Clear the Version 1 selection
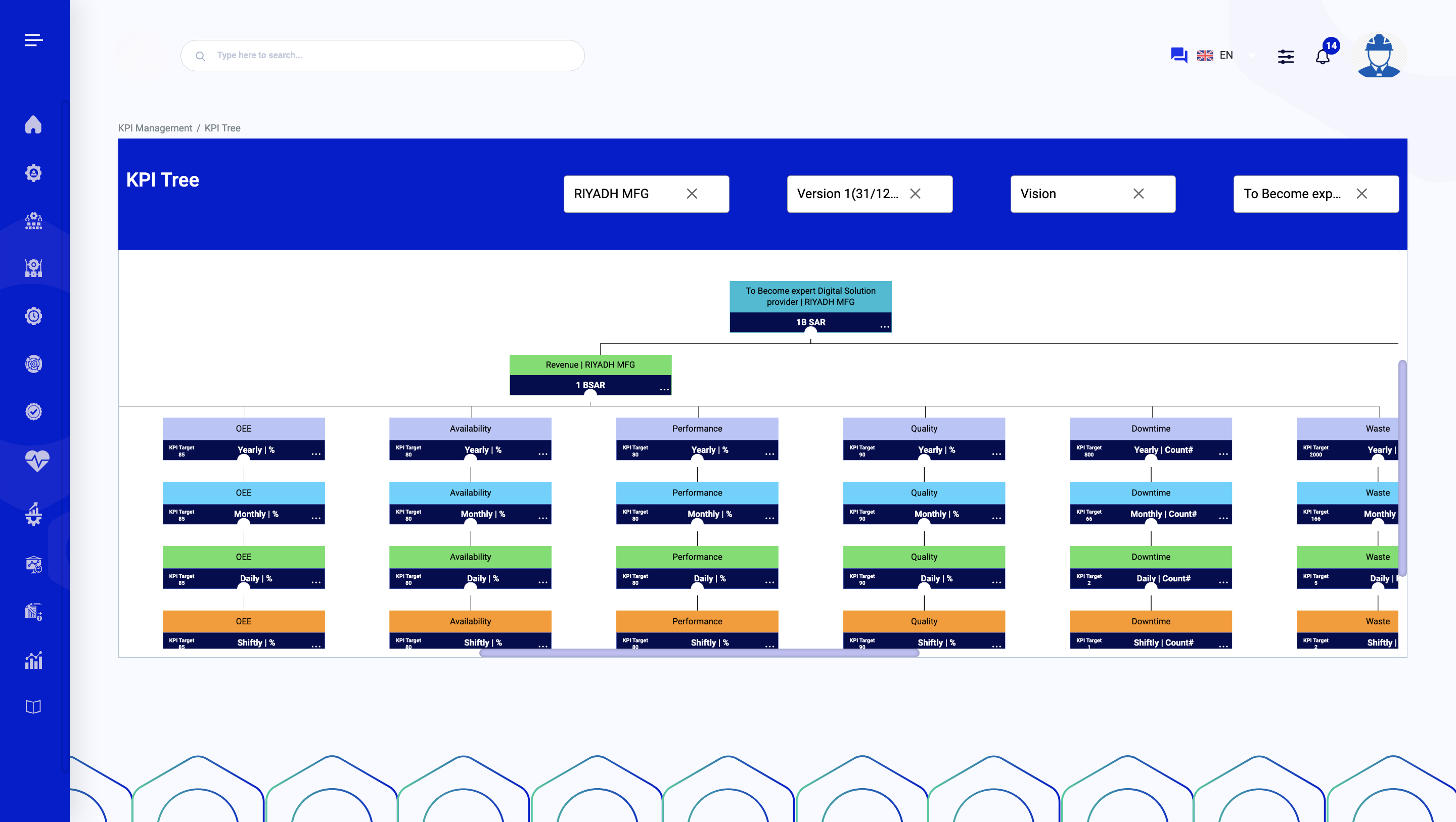 (915, 194)
